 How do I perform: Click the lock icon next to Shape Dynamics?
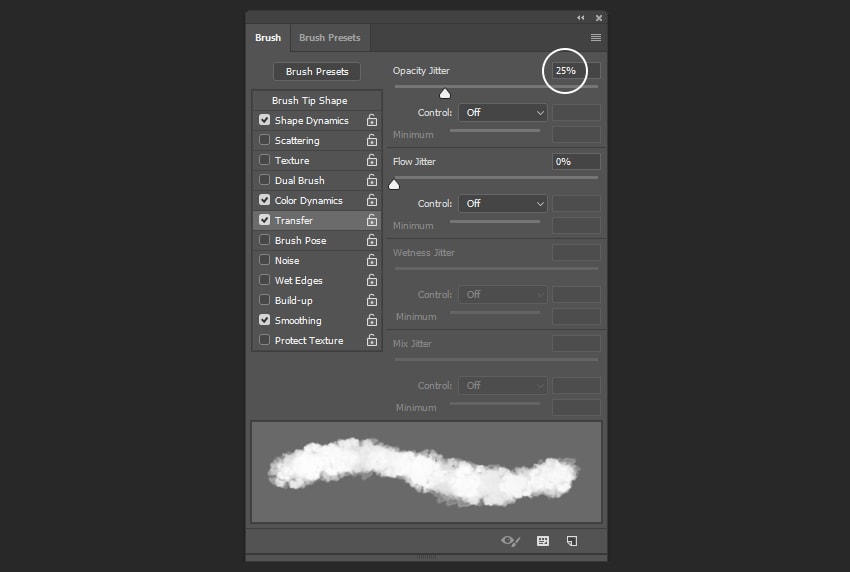coord(372,120)
